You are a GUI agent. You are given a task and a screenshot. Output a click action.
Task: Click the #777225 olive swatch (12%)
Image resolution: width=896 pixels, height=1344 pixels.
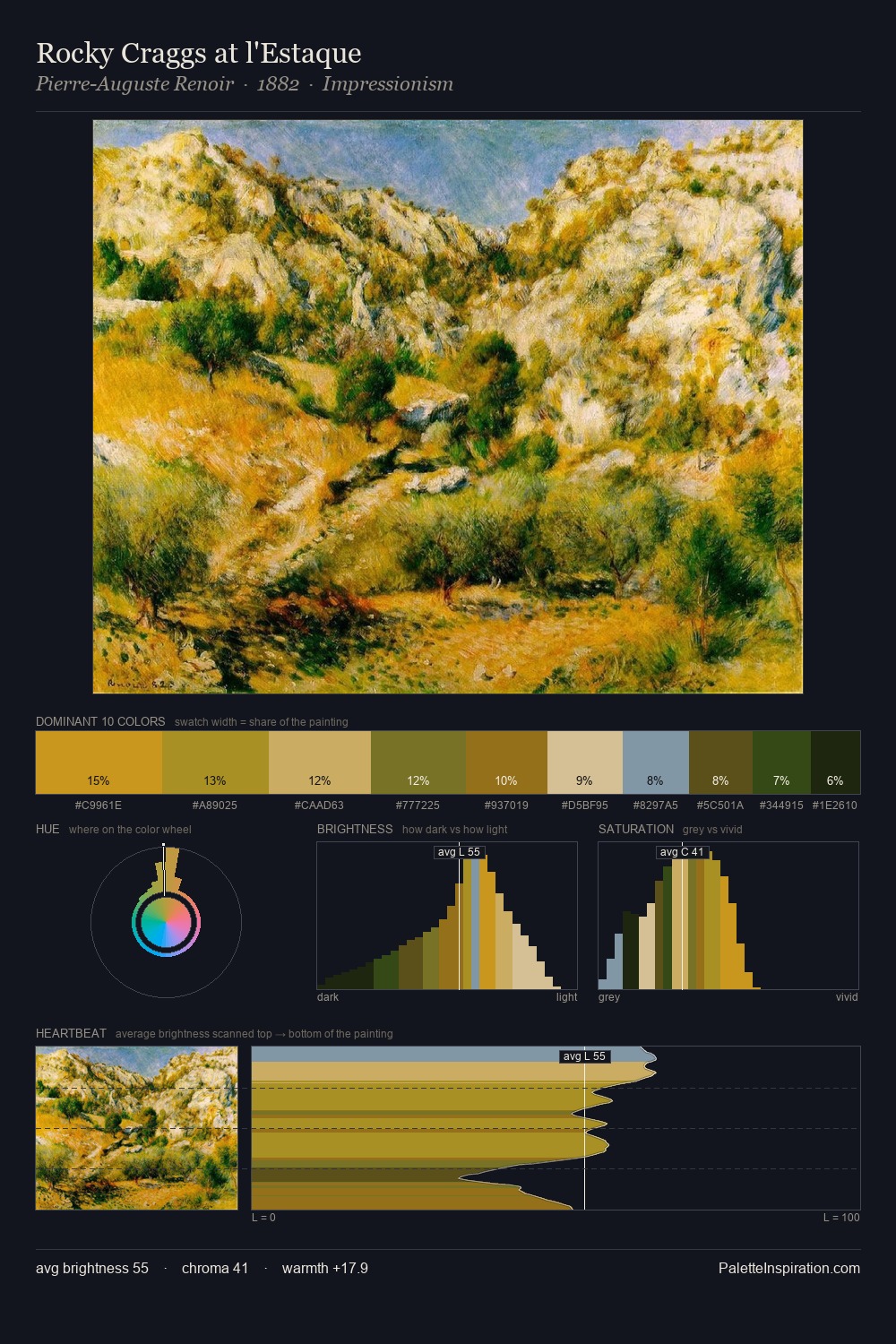(418, 762)
